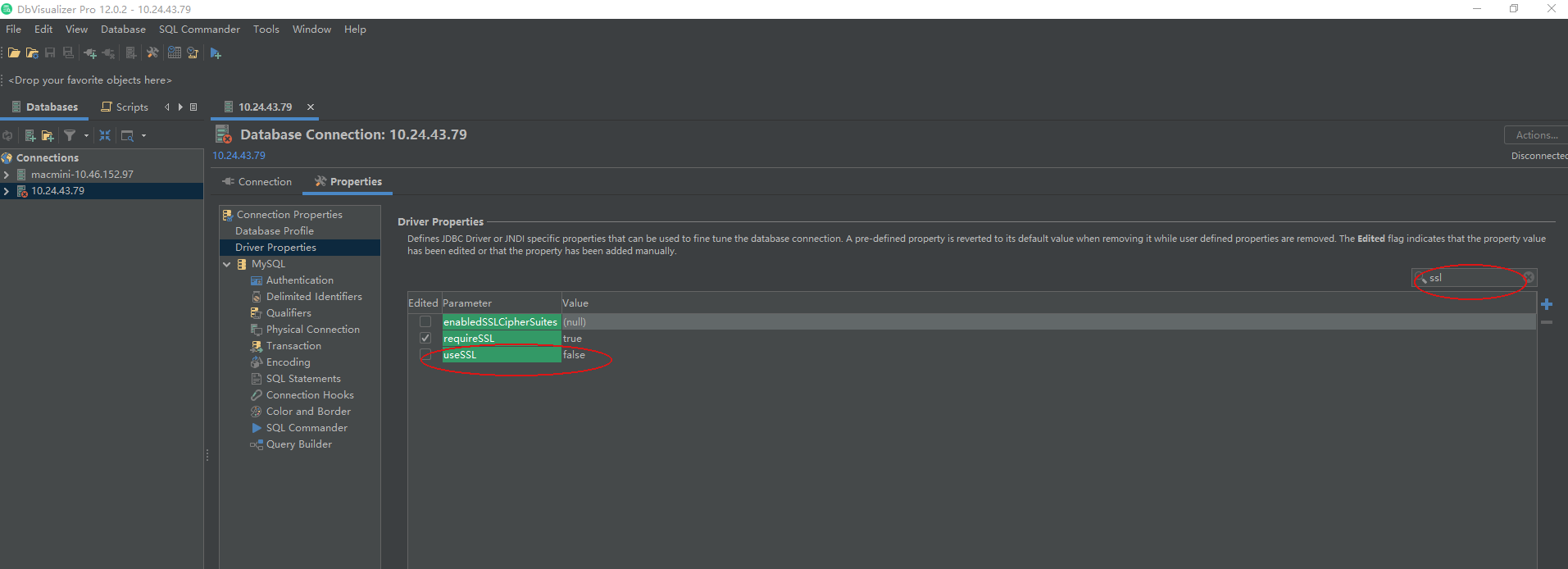
Task: Switch to the Connection sub-tab
Action: click(x=257, y=181)
